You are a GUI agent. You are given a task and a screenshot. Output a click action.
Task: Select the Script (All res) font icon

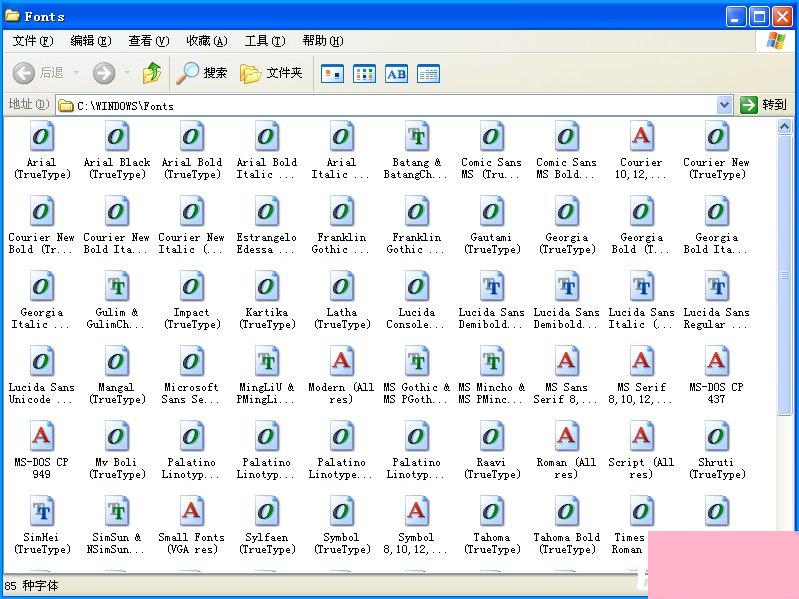pyautogui.click(x=641, y=436)
